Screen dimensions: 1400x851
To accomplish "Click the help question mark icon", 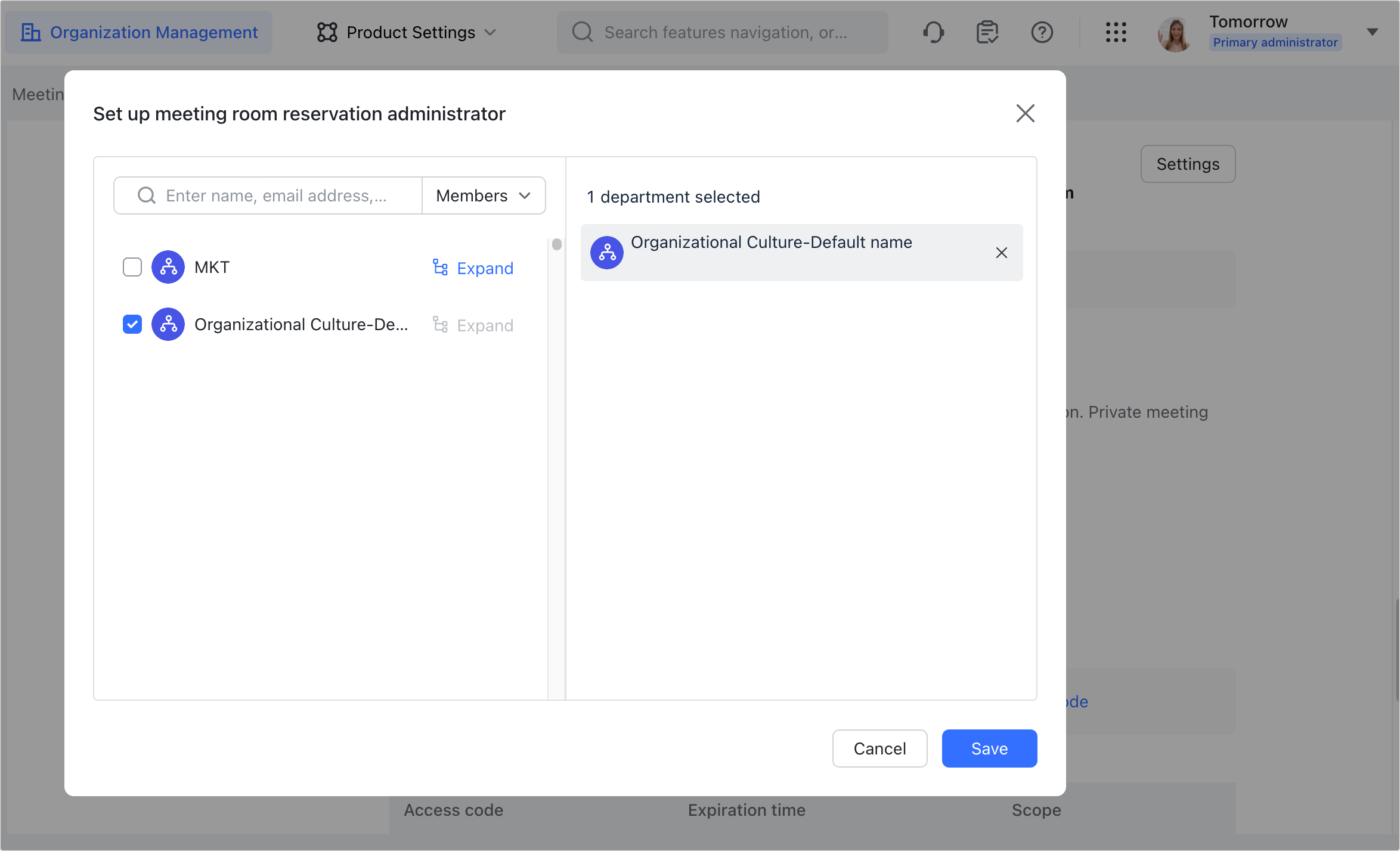I will [1042, 32].
